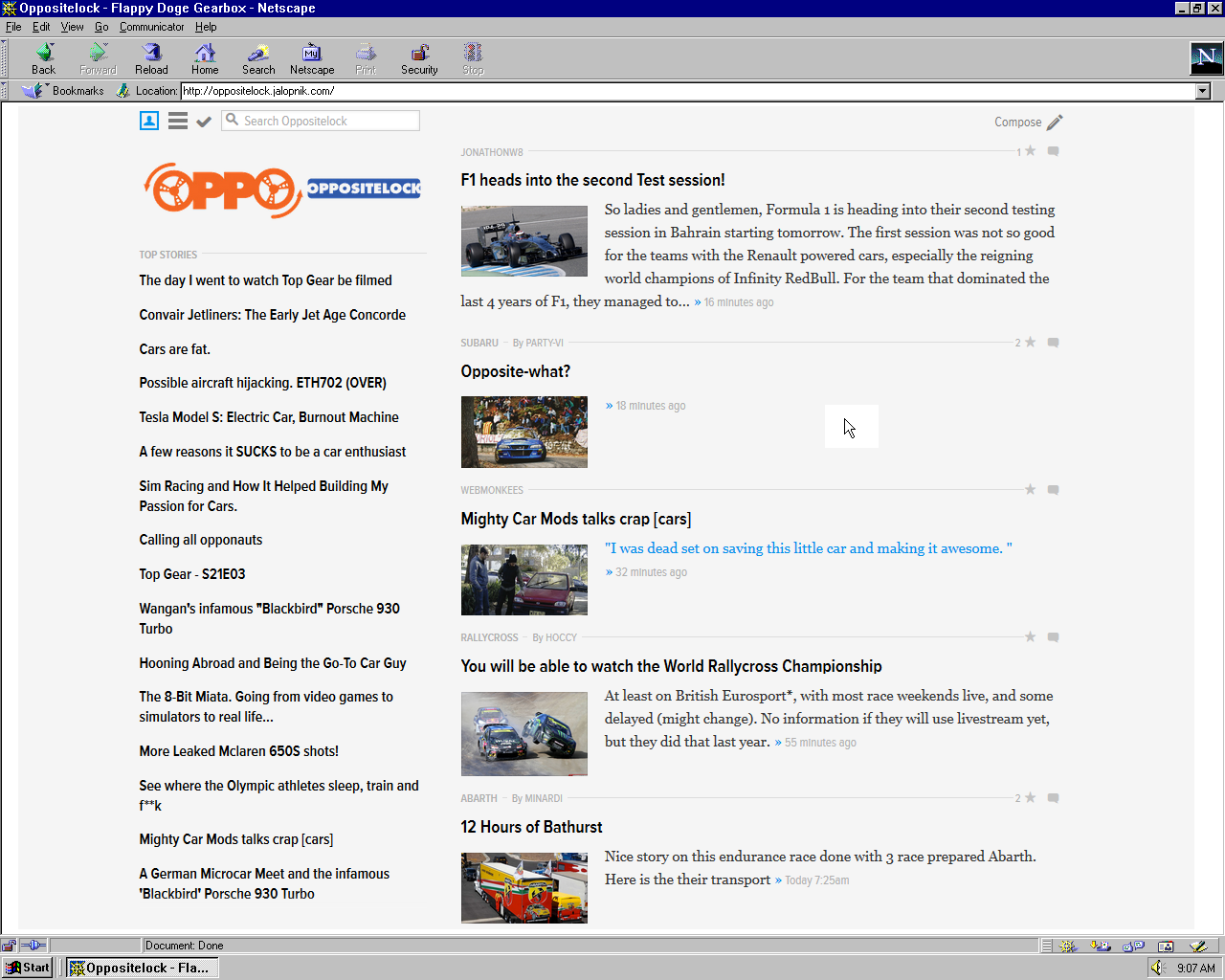Click the 9:07 AM clock
The image size is (1225, 980).
click(x=1195, y=969)
